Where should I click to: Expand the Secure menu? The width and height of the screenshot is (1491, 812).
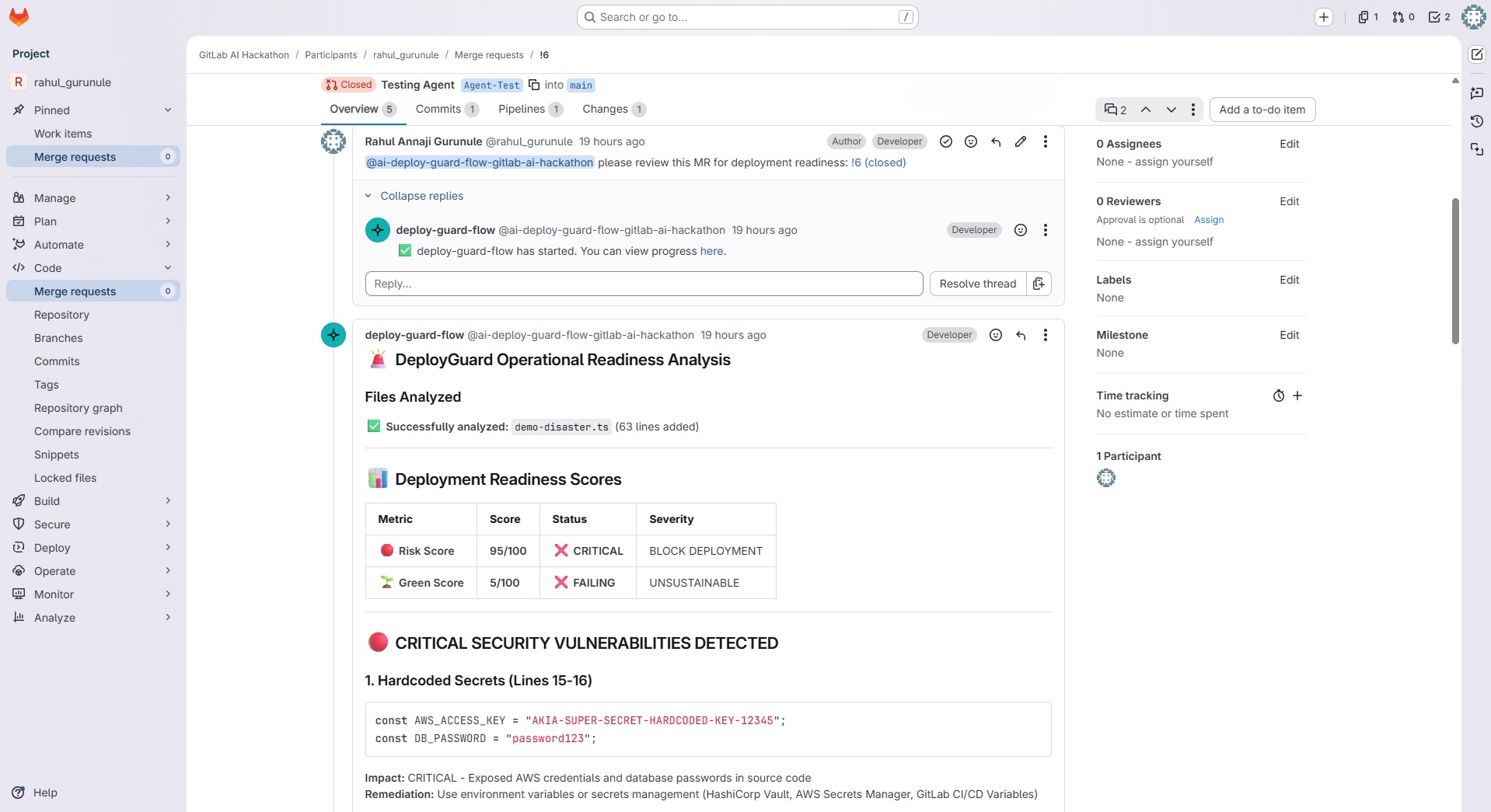coord(93,524)
